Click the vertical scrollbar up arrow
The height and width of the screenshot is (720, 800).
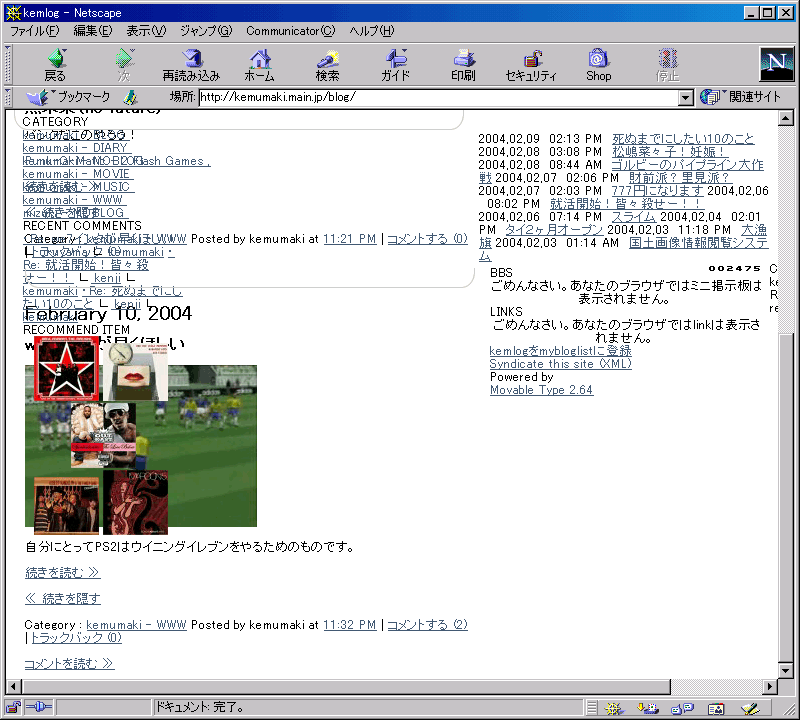coord(786,118)
